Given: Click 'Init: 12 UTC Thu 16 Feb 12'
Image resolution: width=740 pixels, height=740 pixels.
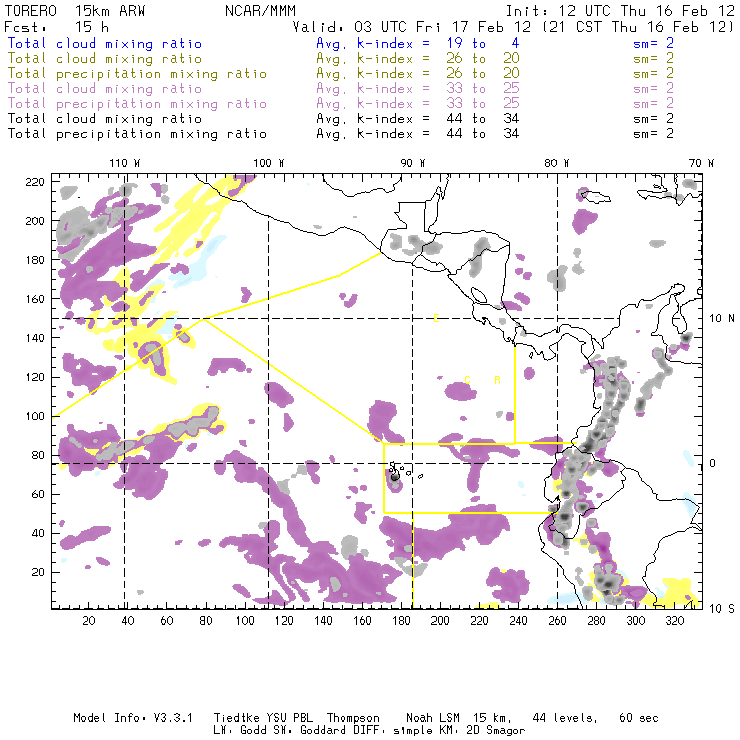Looking at the screenshot, I should (x=620, y=11).
